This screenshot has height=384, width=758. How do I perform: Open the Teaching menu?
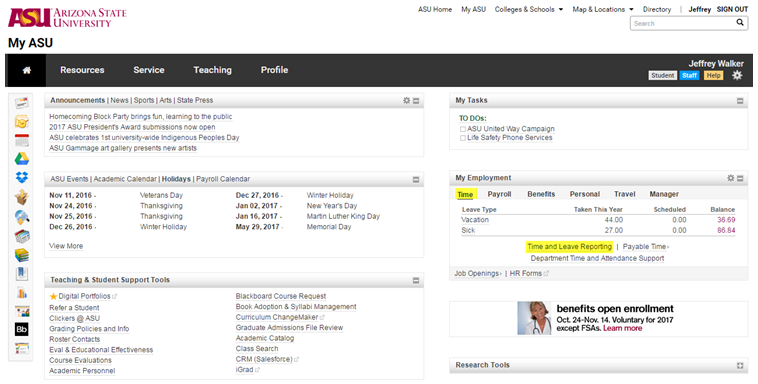(x=212, y=70)
